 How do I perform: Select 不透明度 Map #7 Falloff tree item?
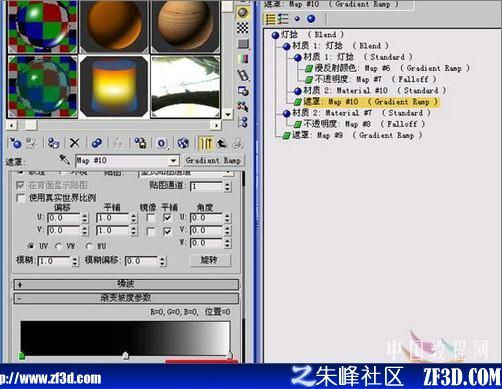371,79
